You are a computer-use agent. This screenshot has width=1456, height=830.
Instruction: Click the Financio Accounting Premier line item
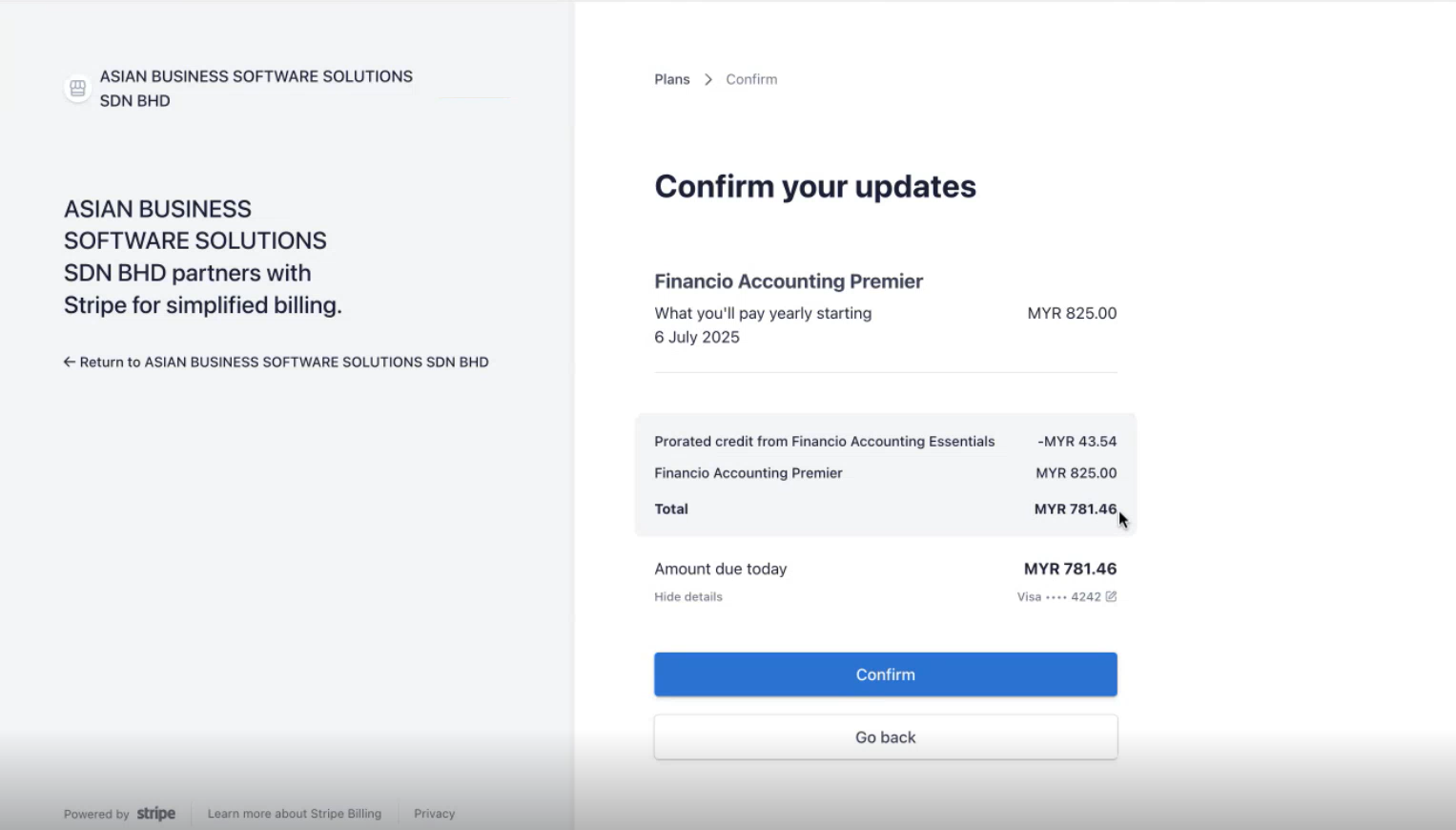click(749, 473)
